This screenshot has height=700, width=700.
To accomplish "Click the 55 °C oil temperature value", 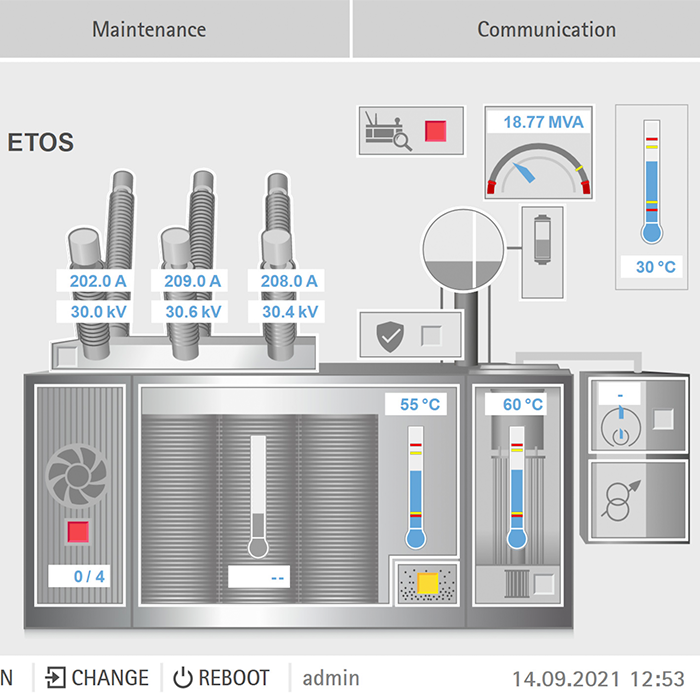I will click(420, 405).
